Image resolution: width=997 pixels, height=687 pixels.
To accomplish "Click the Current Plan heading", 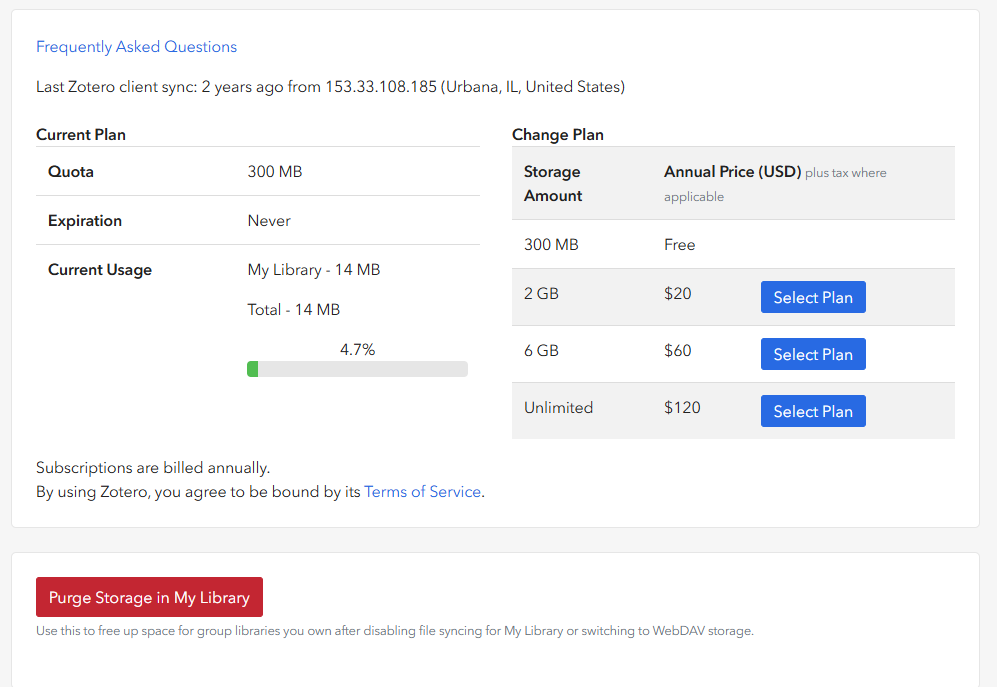I will coord(81,135).
